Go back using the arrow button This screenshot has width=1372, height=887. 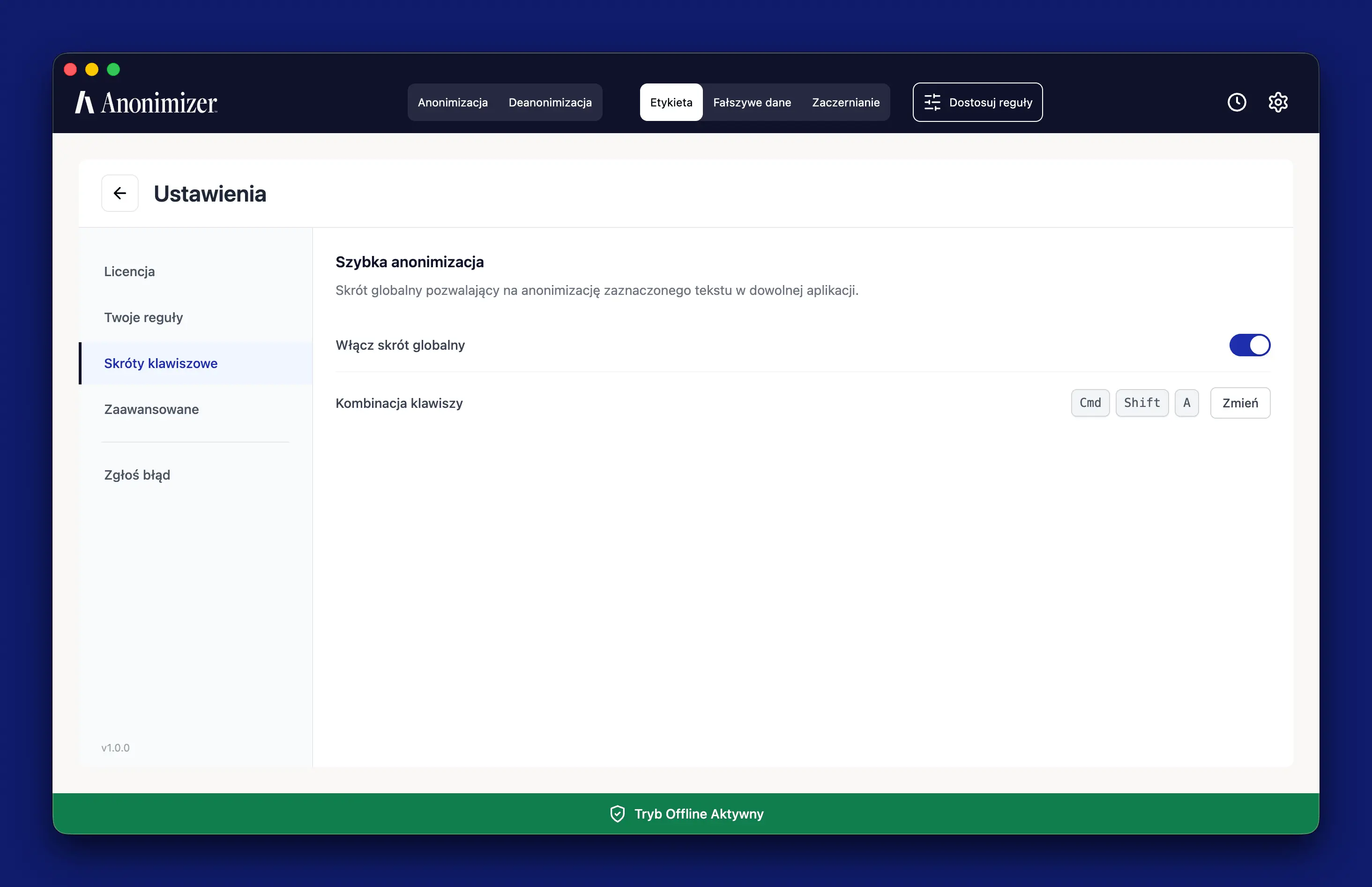[x=119, y=193]
